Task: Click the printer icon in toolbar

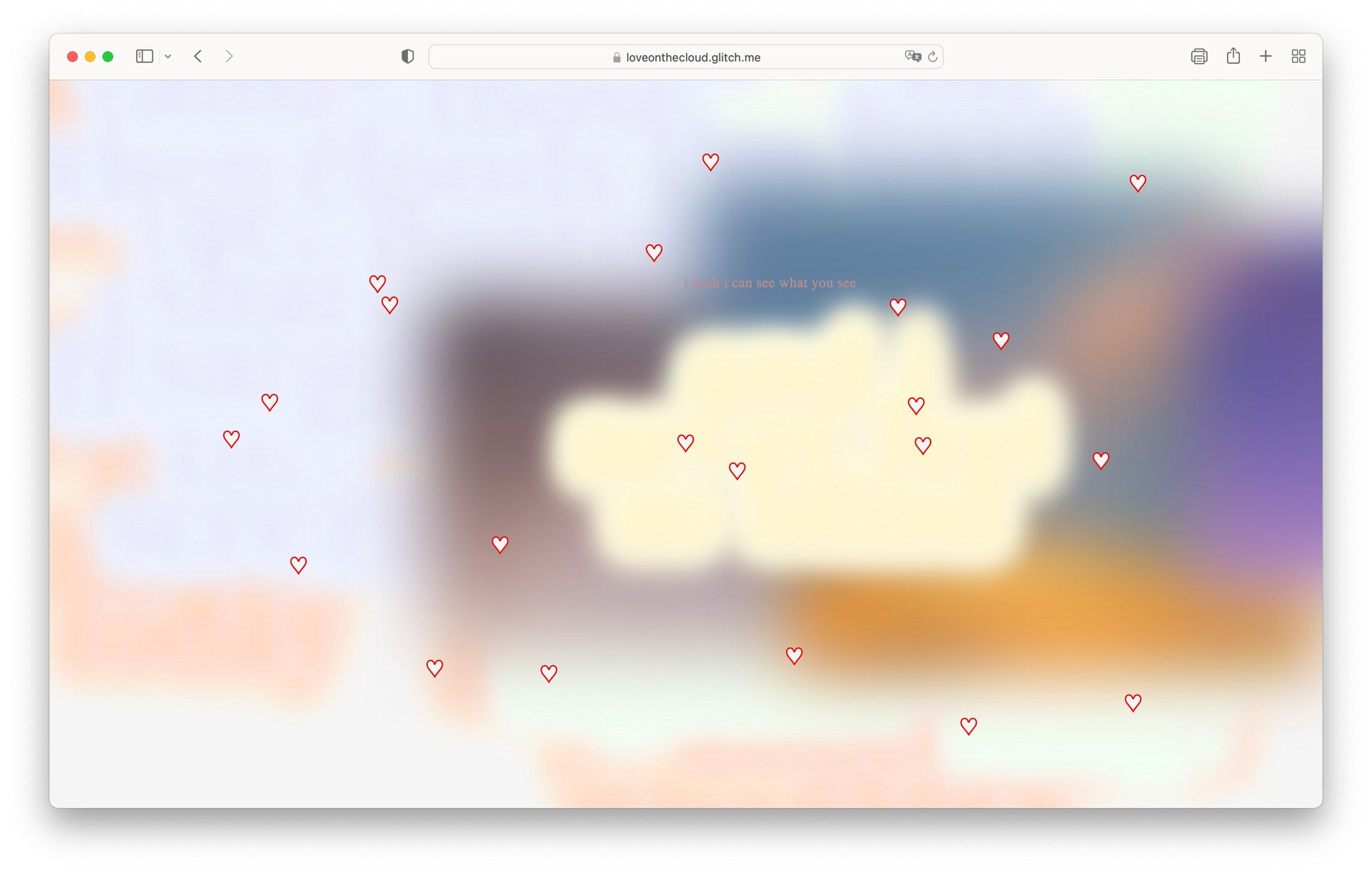Action: 1199,56
